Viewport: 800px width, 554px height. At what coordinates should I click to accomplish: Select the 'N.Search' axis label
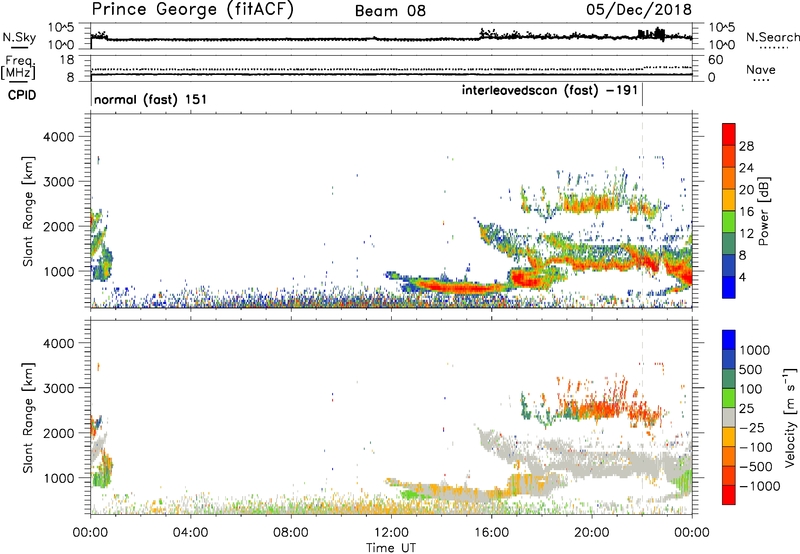(773, 37)
